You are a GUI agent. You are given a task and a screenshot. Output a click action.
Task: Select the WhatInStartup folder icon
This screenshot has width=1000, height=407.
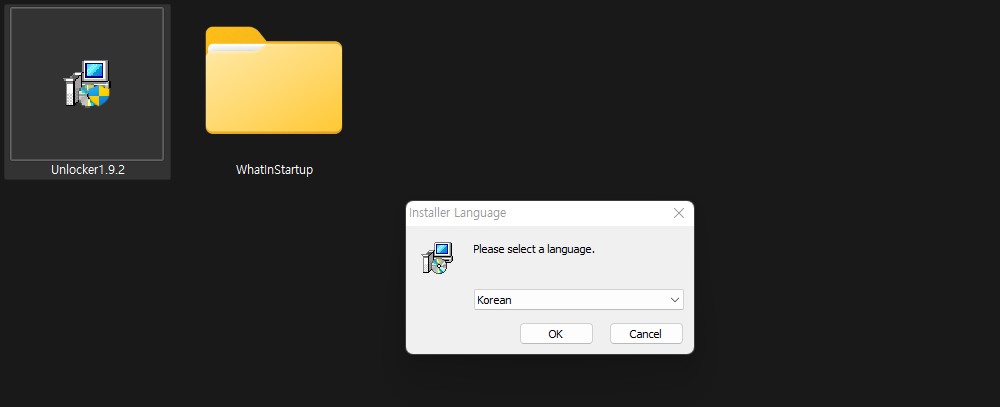pyautogui.click(x=274, y=80)
